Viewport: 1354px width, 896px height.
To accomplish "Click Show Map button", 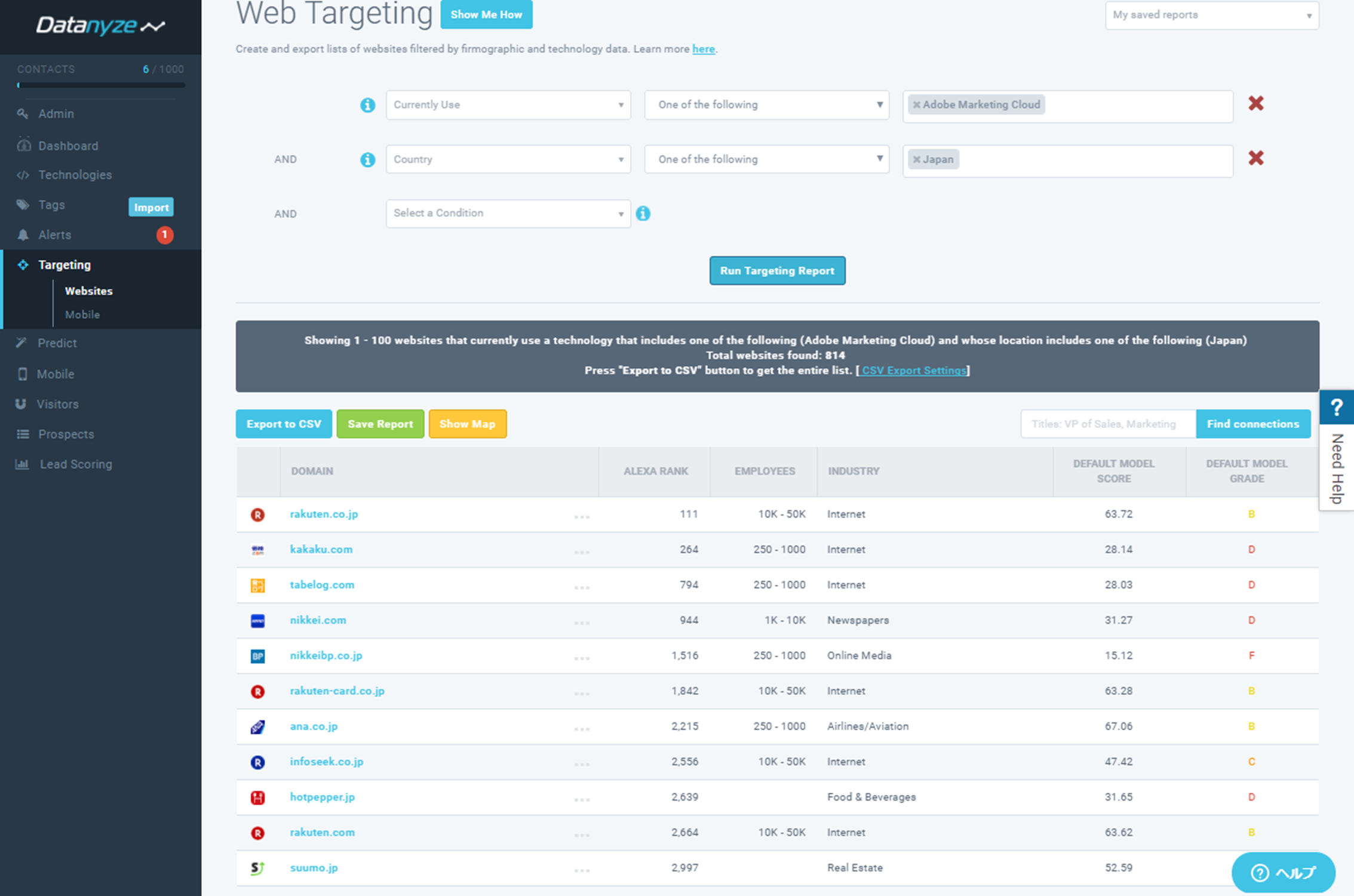I will pos(467,424).
